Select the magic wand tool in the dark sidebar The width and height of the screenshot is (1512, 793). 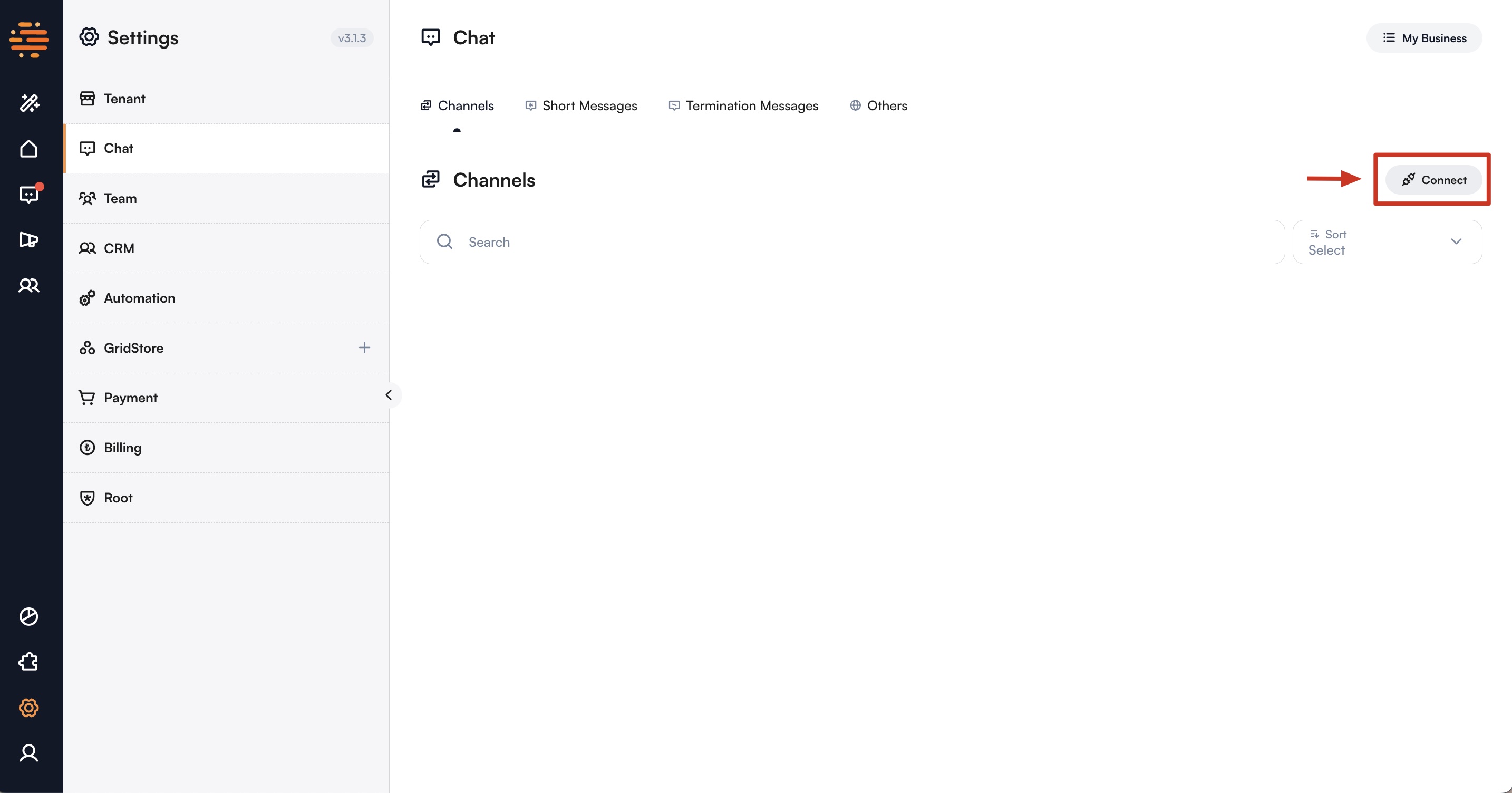[29, 103]
